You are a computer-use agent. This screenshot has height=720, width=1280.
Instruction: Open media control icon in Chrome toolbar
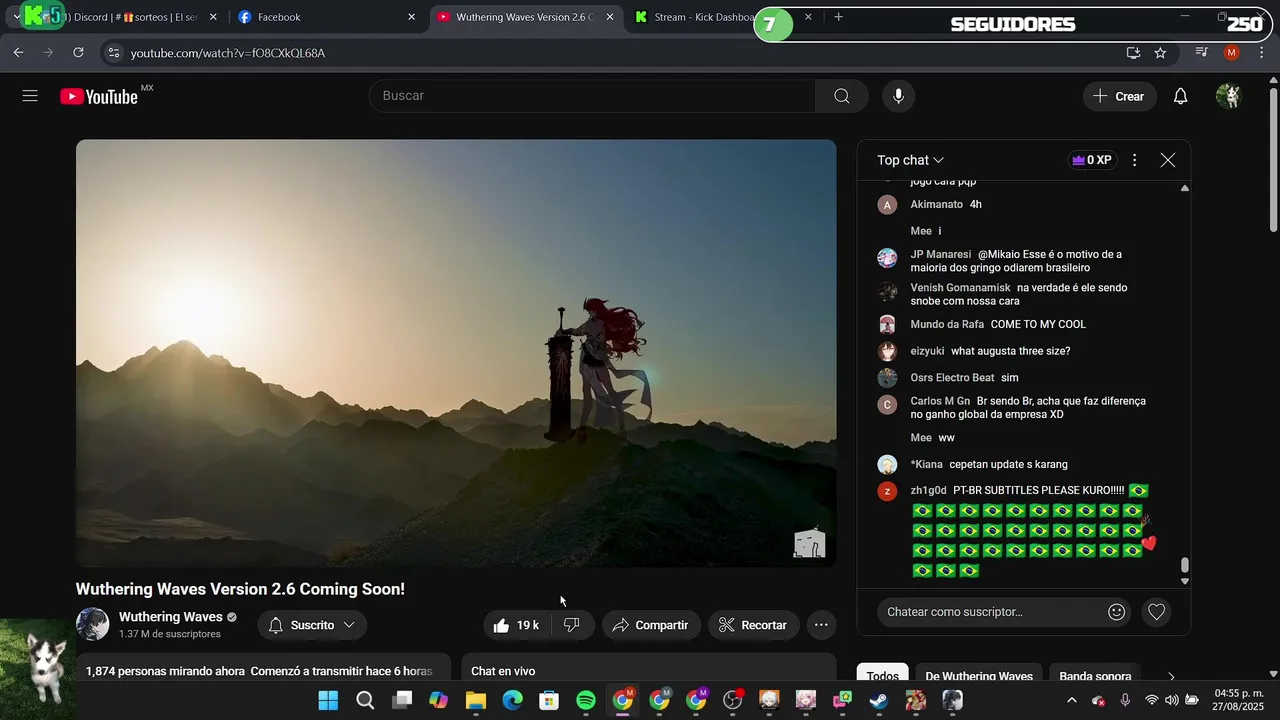pos(1202,52)
